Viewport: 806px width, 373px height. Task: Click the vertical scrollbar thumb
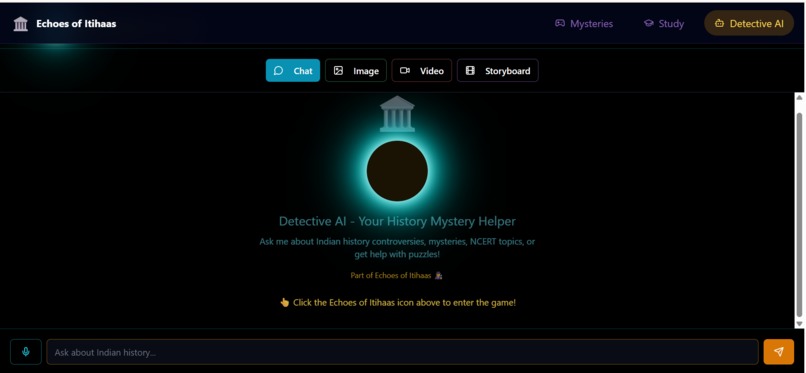[799, 215]
